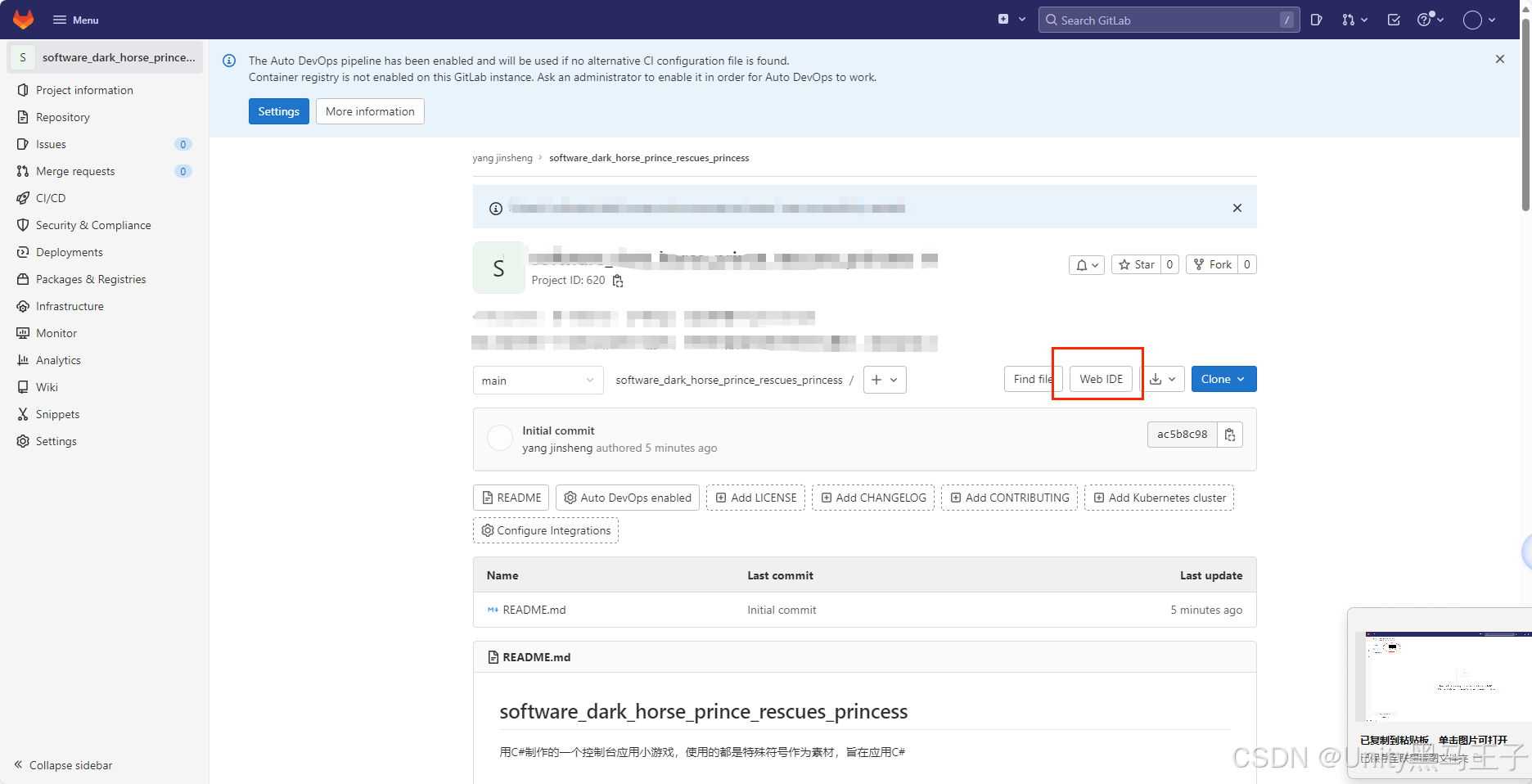Screen dimensions: 1532x784
Task: Click the README button
Action: [511, 498]
